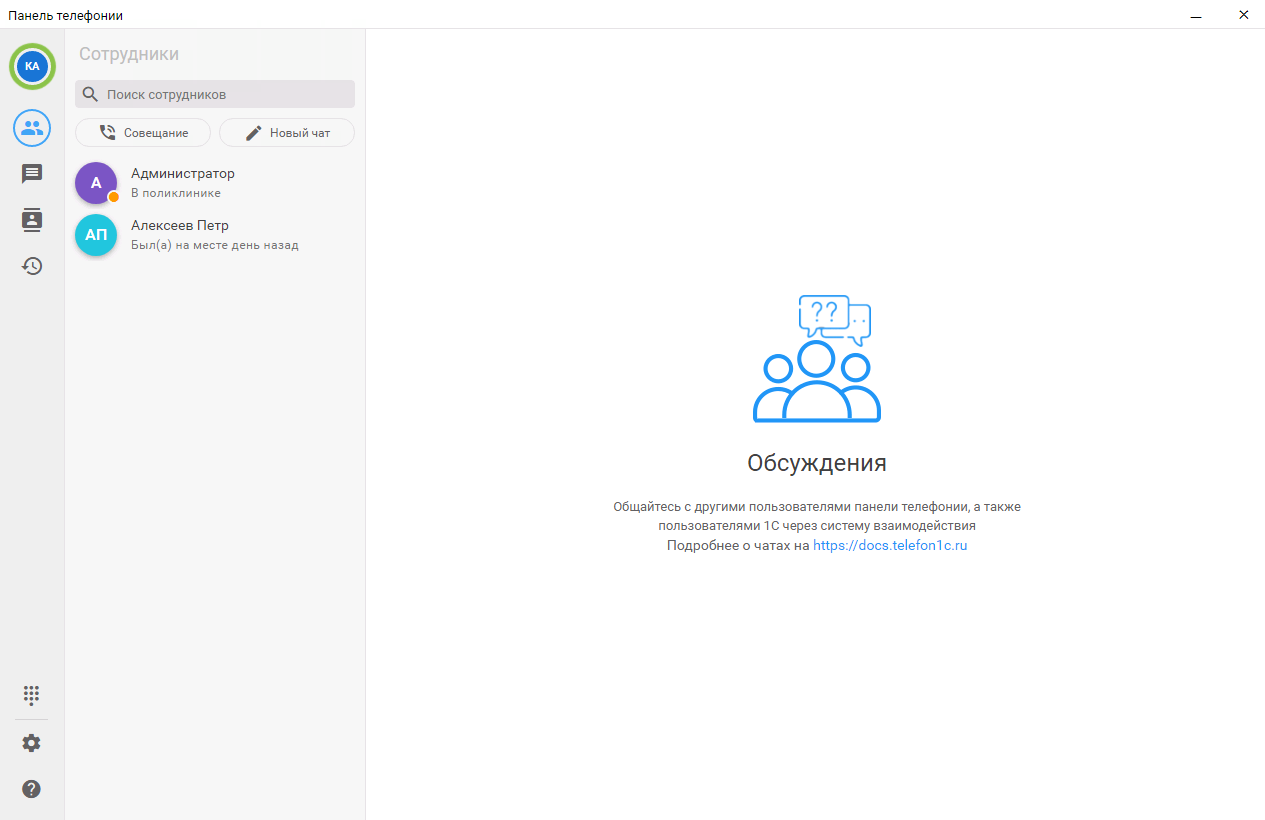Open the Chats sidebar icon

coord(32,174)
